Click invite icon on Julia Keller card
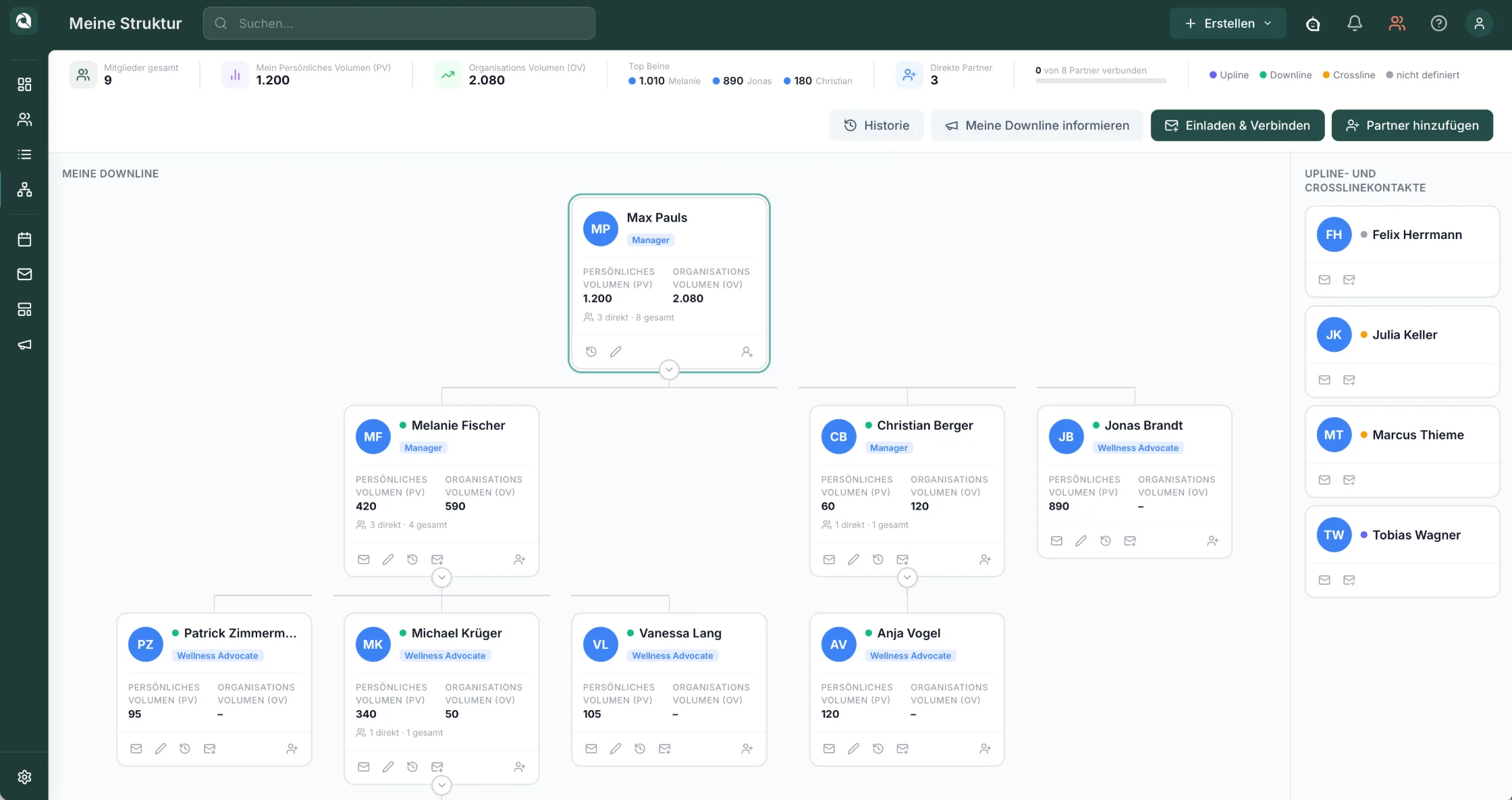The width and height of the screenshot is (1512, 800). pyautogui.click(x=1349, y=380)
